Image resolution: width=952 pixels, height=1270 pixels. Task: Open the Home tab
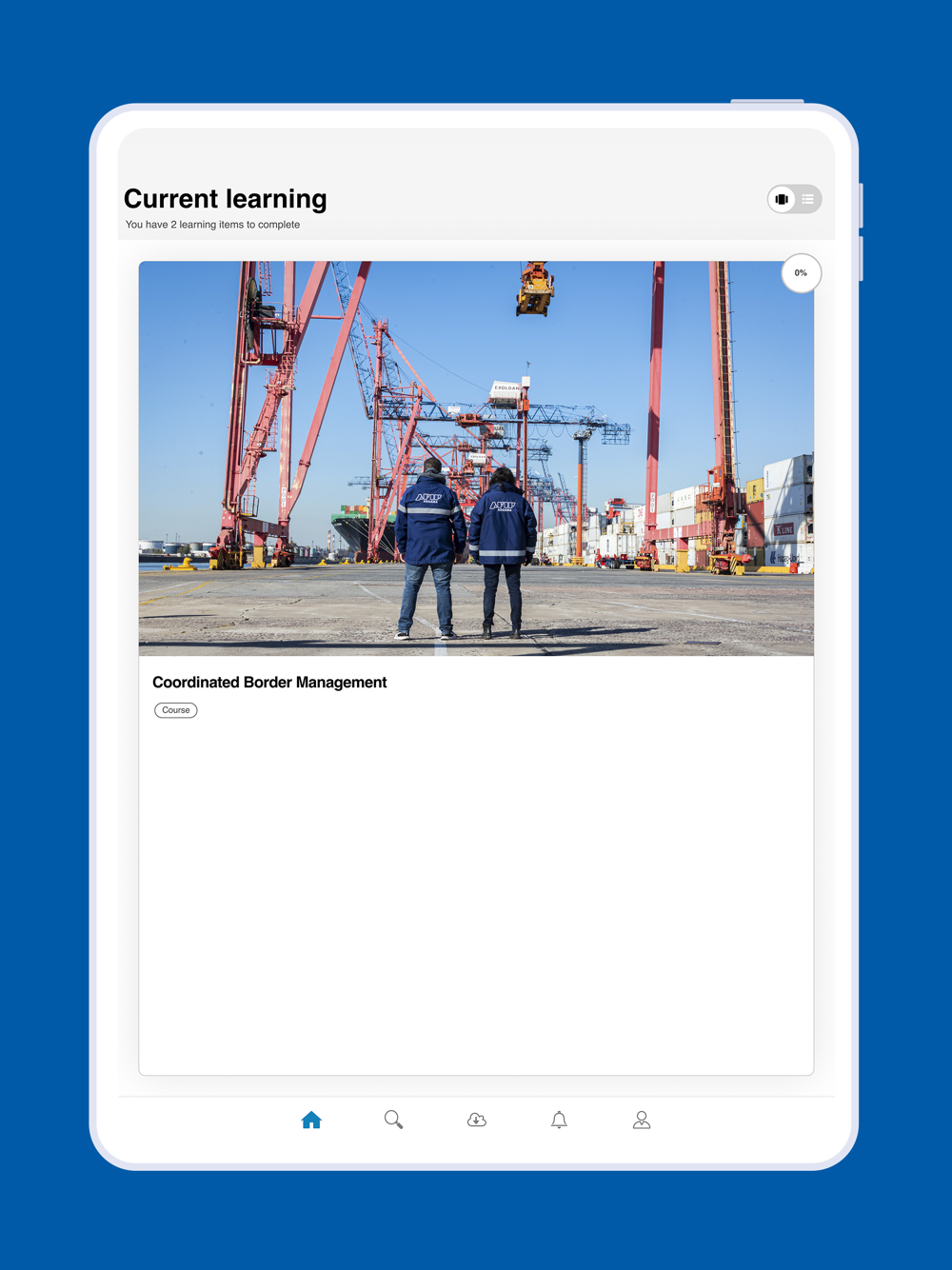tap(311, 1120)
